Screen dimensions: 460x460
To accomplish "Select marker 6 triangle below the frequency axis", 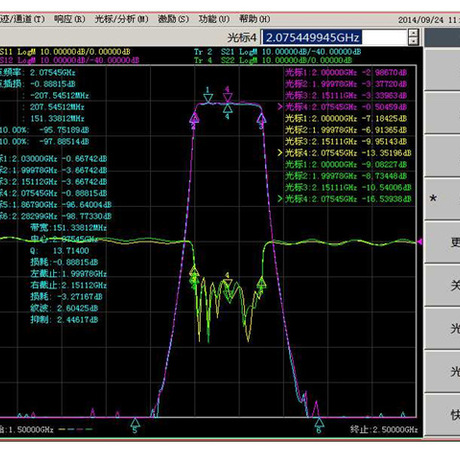I will point(319,422).
